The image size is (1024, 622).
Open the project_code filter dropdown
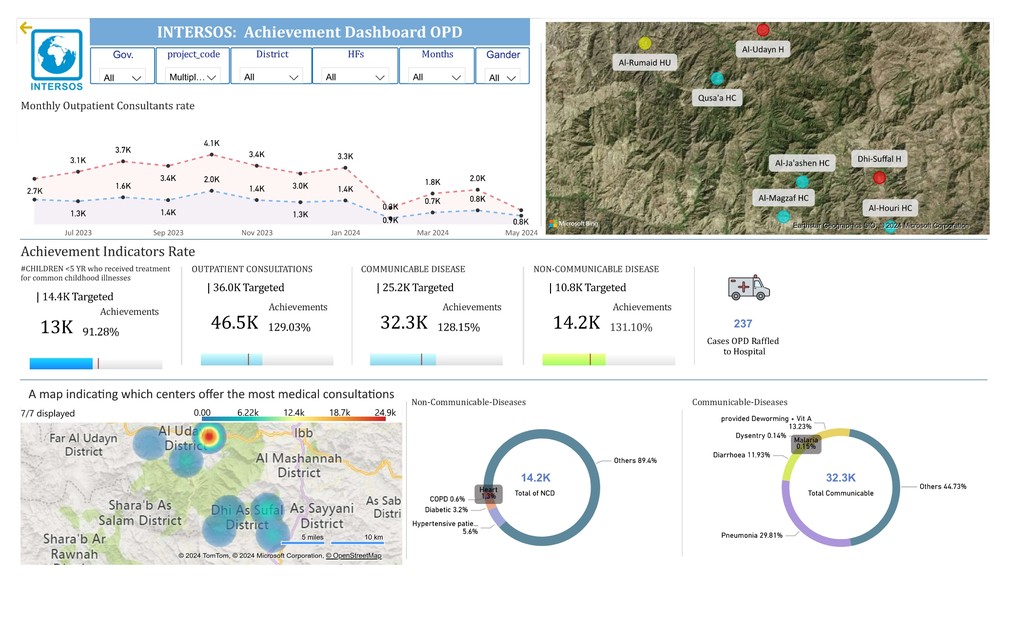[x=192, y=77]
